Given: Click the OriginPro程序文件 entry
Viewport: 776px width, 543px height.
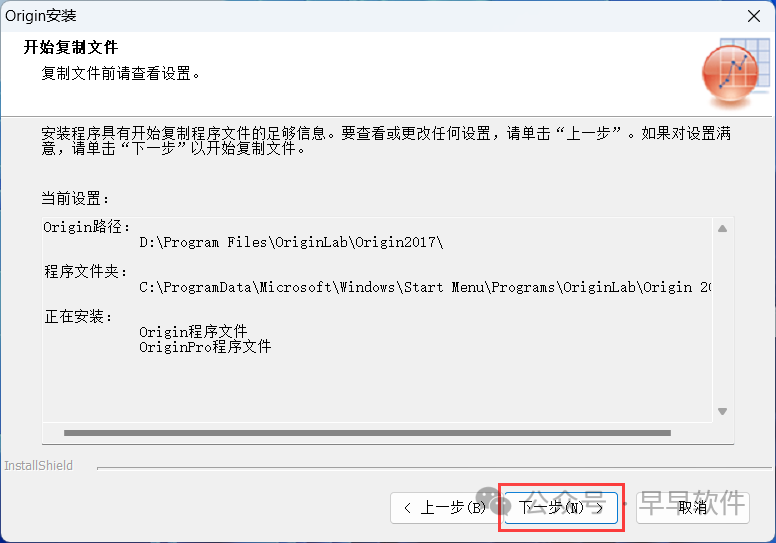Looking at the screenshot, I should pyautogui.click(x=205, y=346).
